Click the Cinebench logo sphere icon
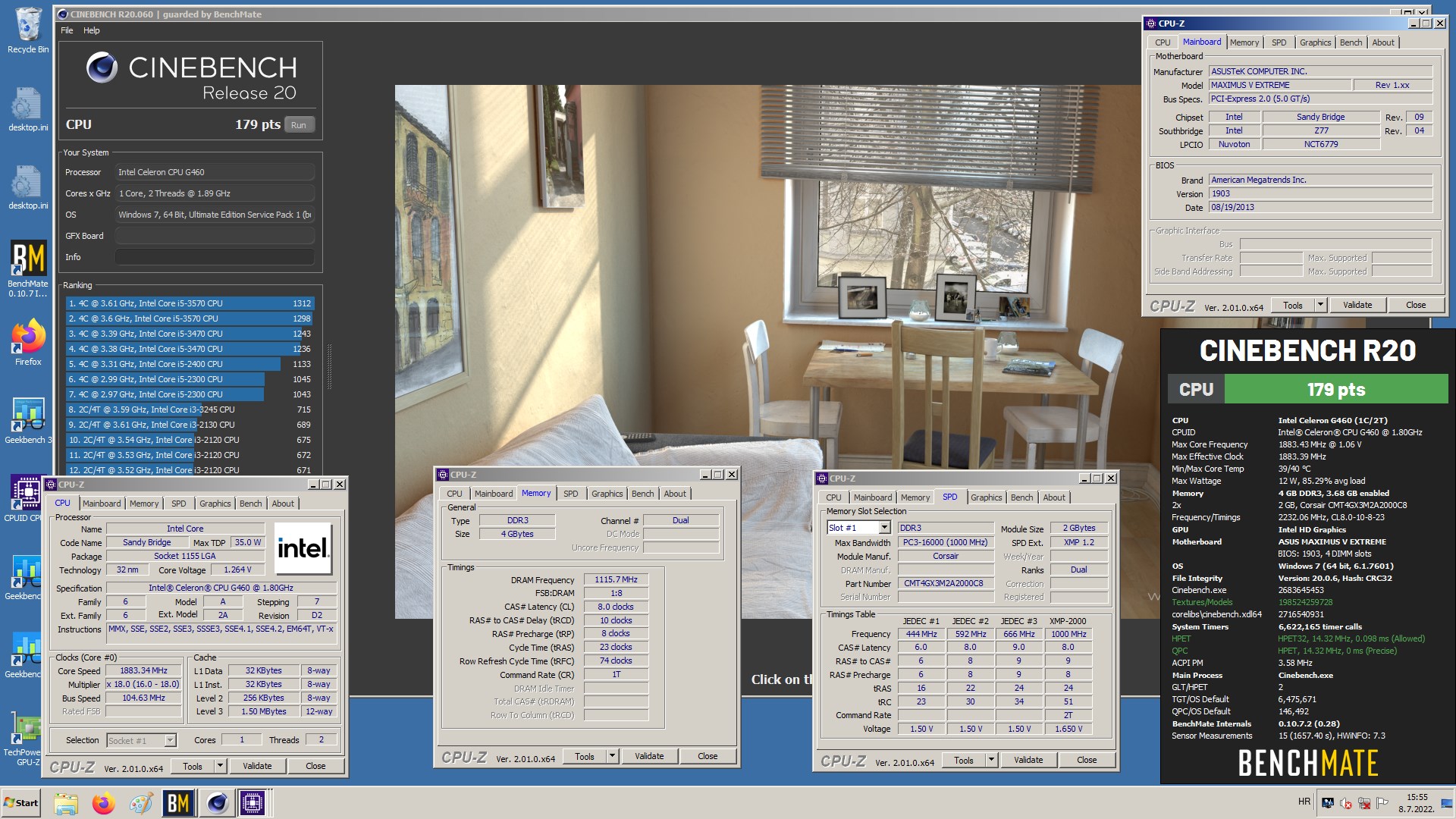This screenshot has height=819, width=1456. 102,68
